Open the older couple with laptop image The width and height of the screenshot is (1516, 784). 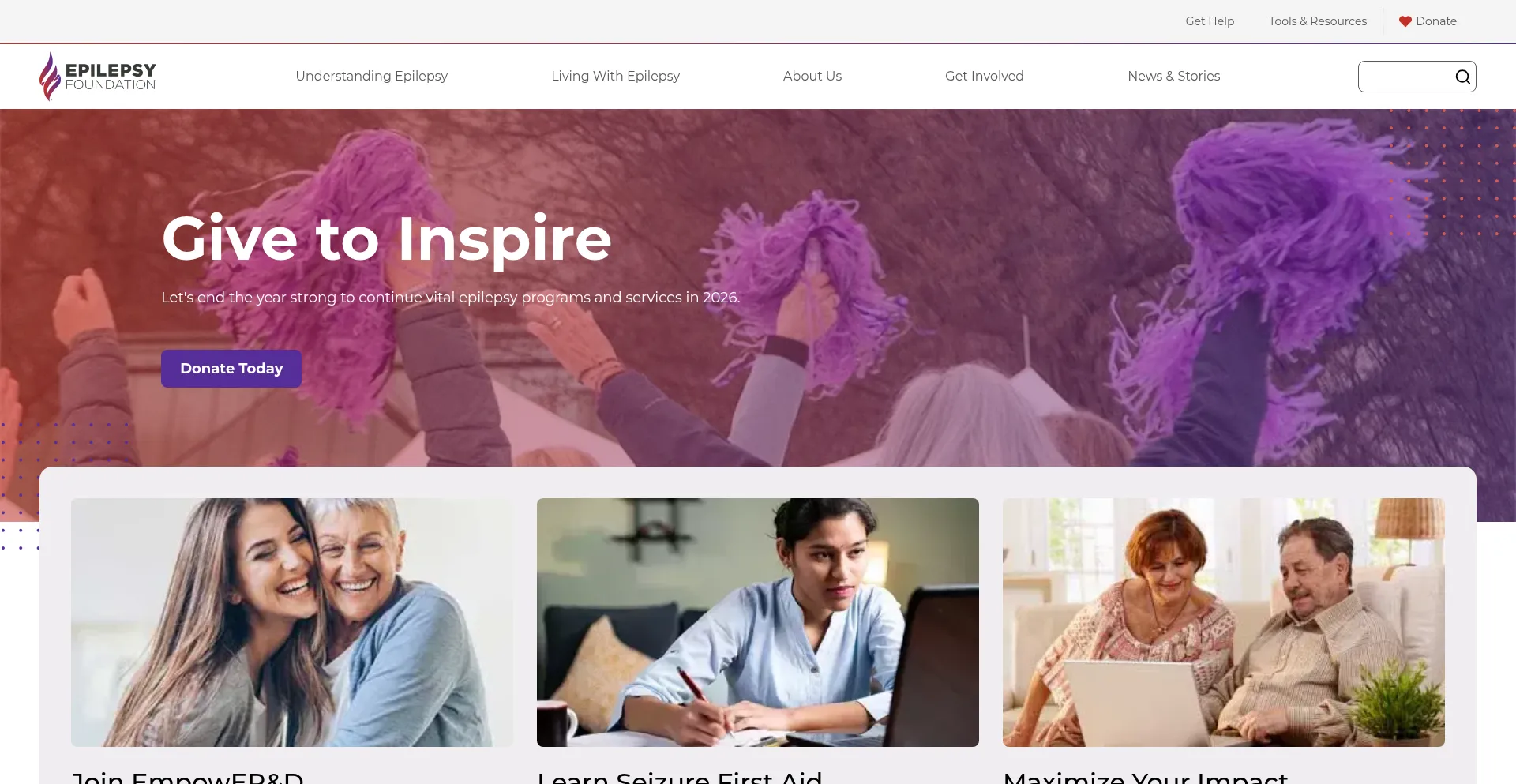[1224, 622]
